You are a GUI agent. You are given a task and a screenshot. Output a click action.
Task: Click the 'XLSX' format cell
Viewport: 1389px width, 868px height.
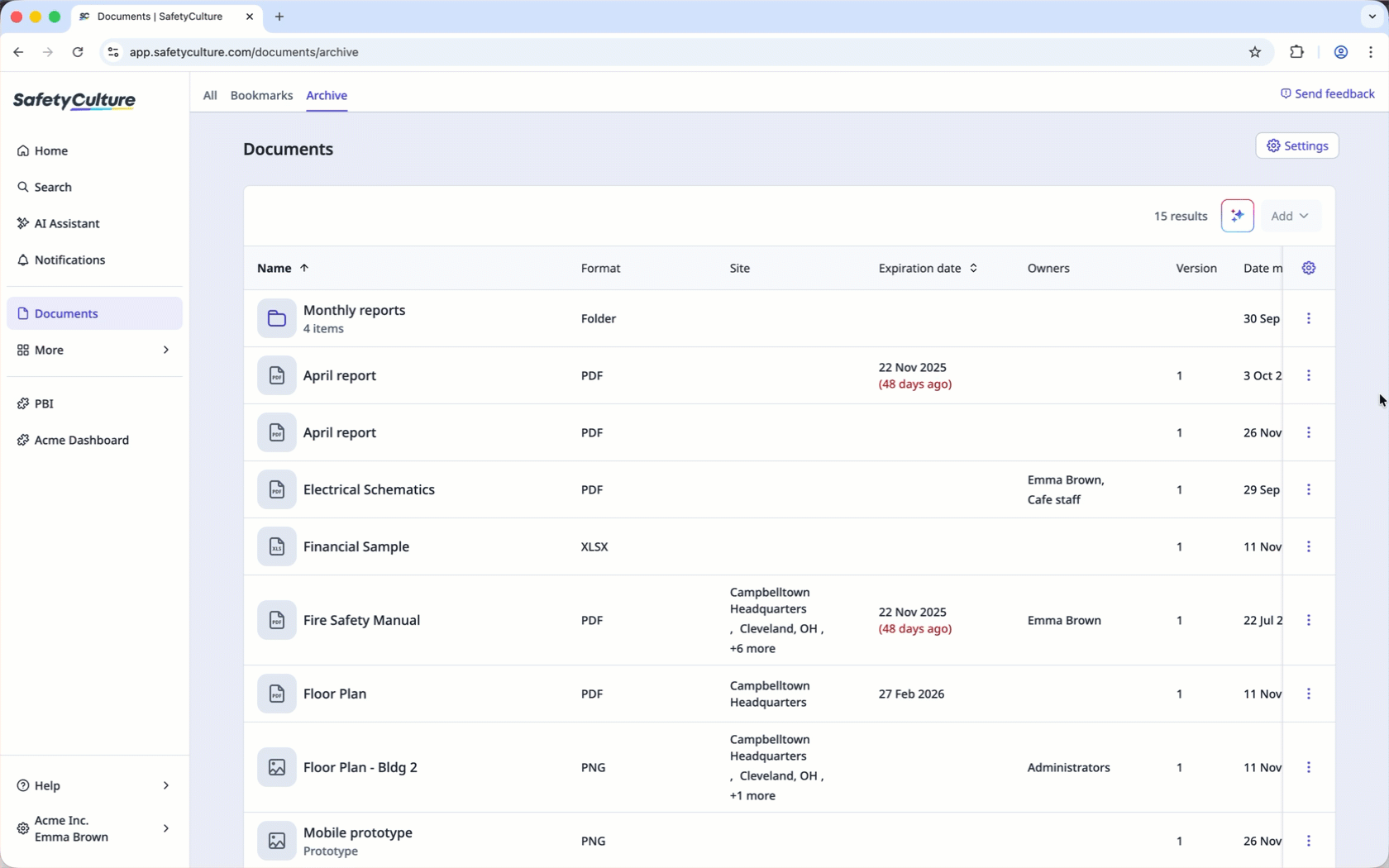[594, 546]
